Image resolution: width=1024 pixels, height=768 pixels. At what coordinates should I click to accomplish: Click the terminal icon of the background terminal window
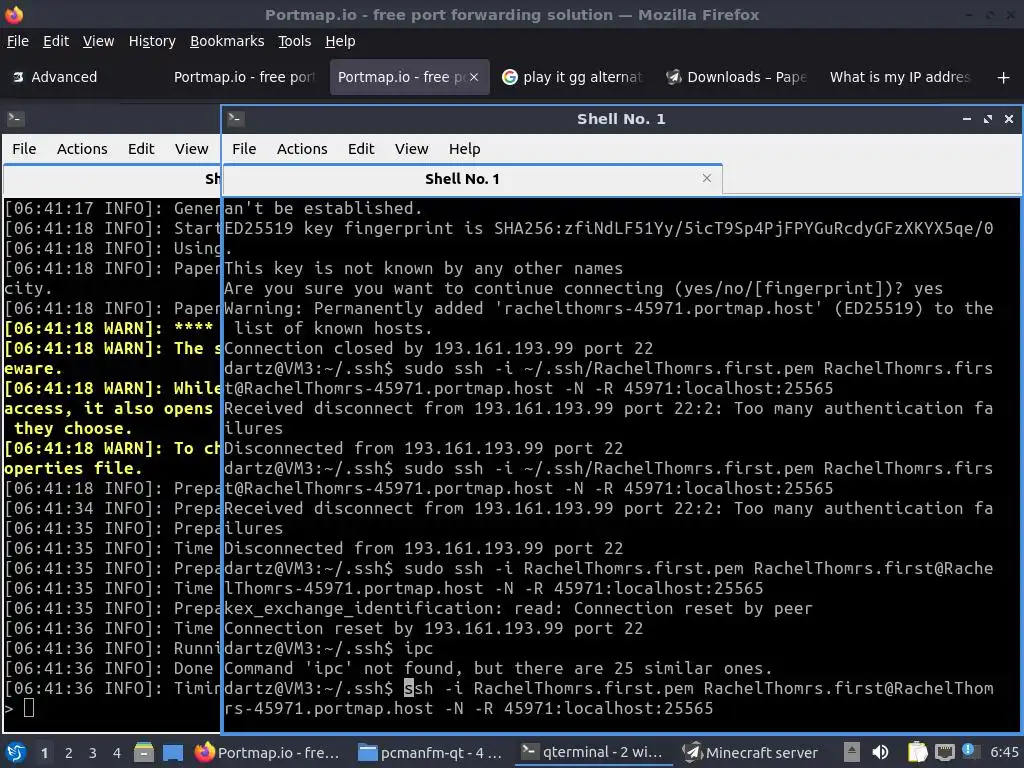(x=16, y=118)
